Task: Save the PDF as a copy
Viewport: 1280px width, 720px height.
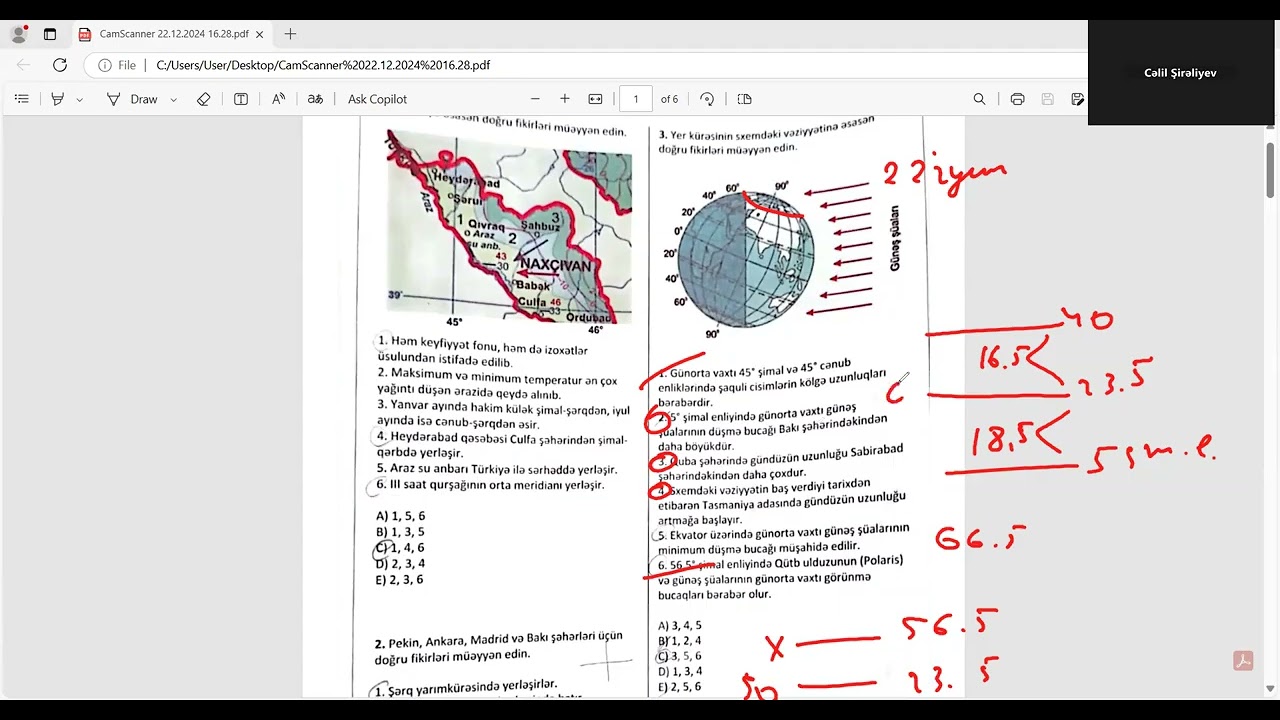Action: point(1077,99)
